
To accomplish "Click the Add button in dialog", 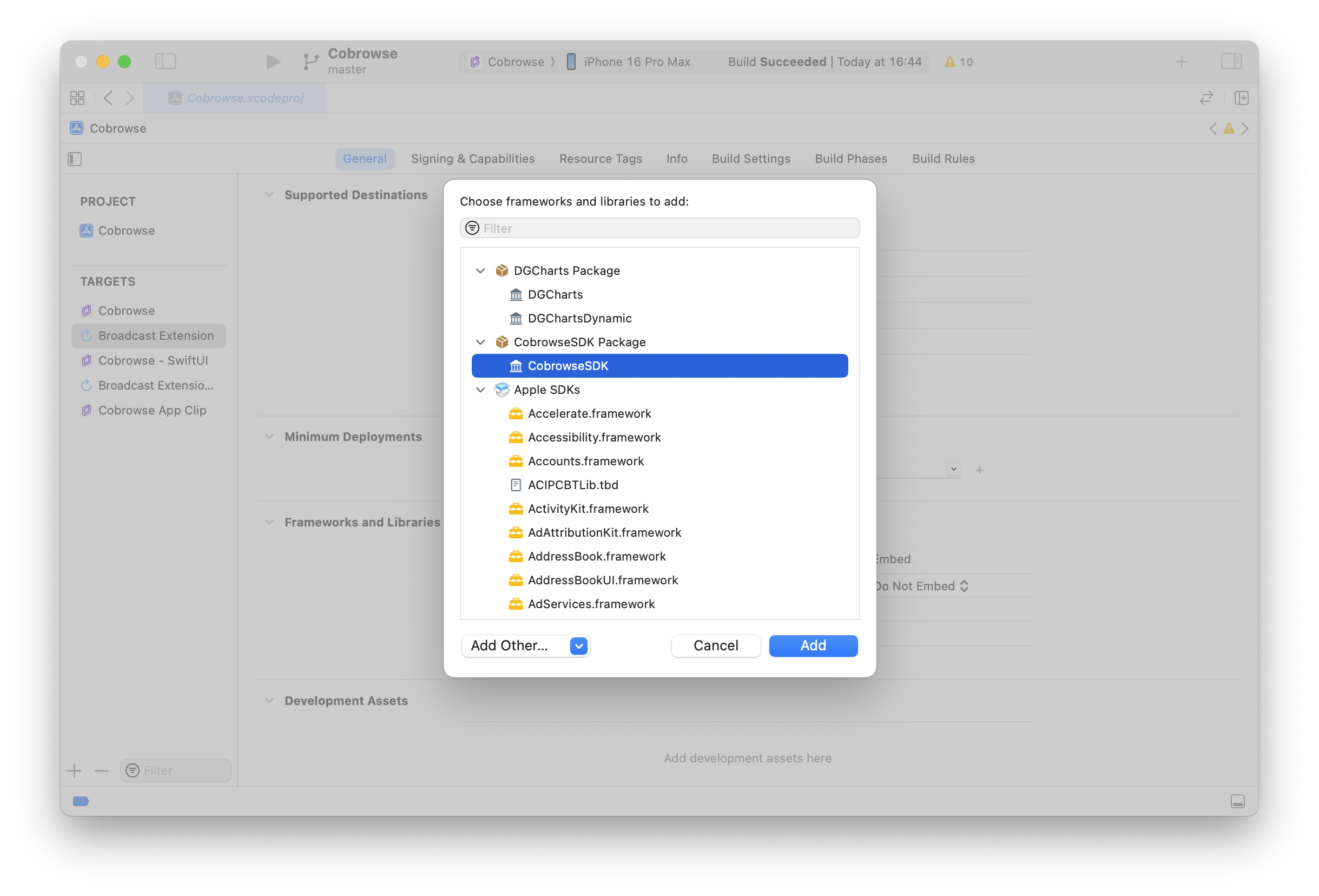I will point(813,645).
